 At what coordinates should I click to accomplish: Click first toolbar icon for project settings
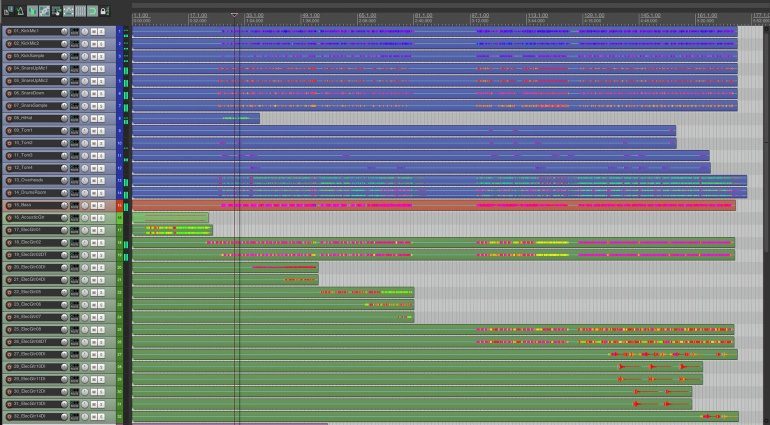(8, 11)
